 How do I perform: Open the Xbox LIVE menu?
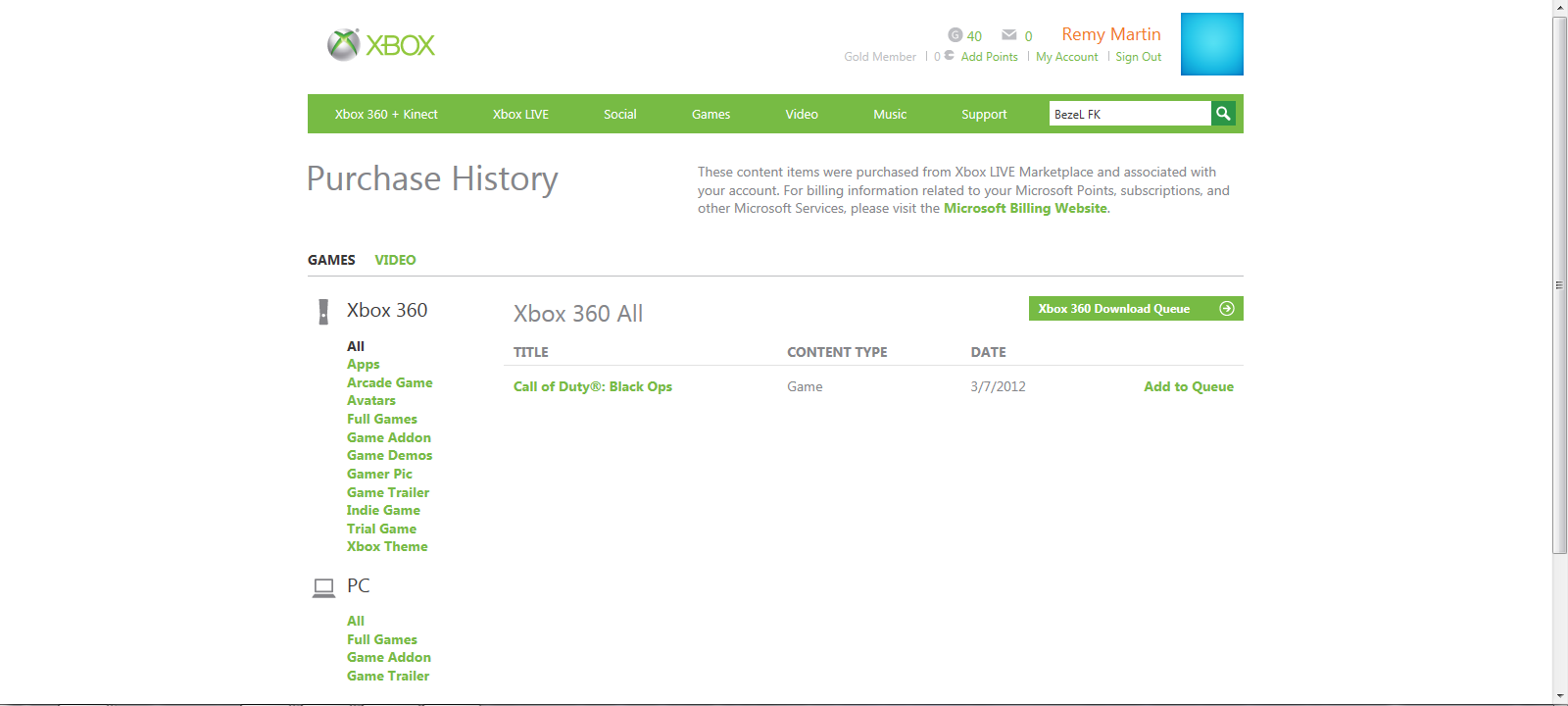pyautogui.click(x=520, y=114)
